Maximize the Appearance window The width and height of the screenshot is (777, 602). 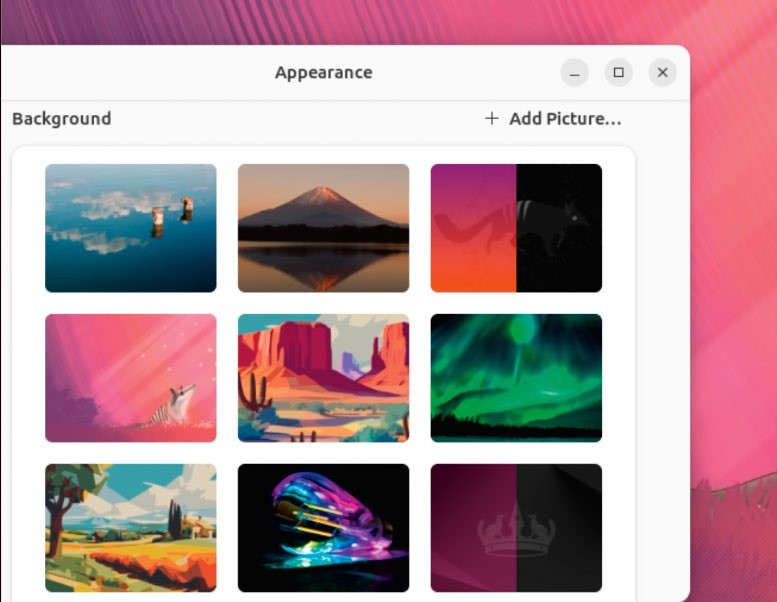click(618, 73)
